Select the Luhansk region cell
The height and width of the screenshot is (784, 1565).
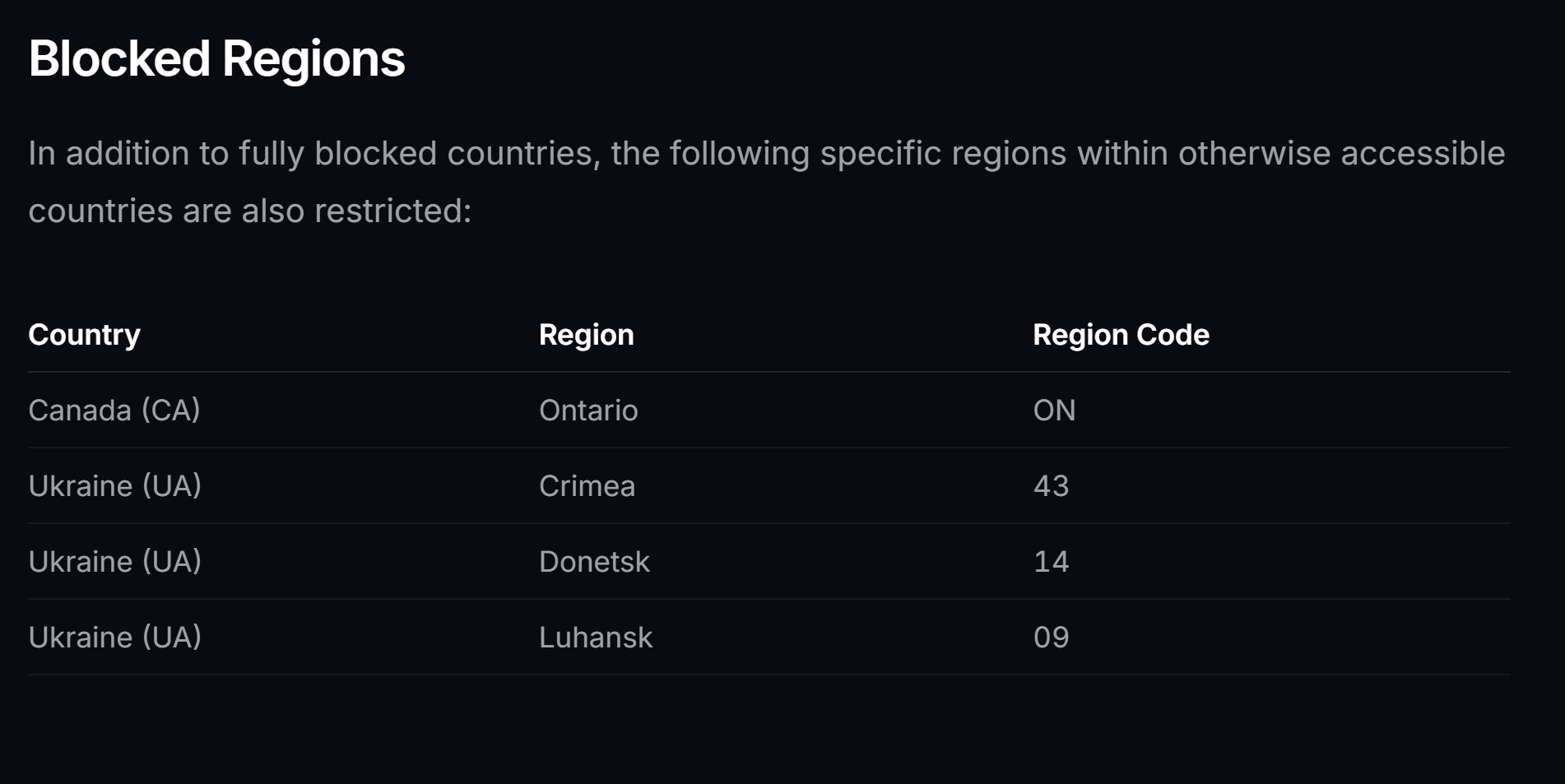pyautogui.click(x=596, y=637)
